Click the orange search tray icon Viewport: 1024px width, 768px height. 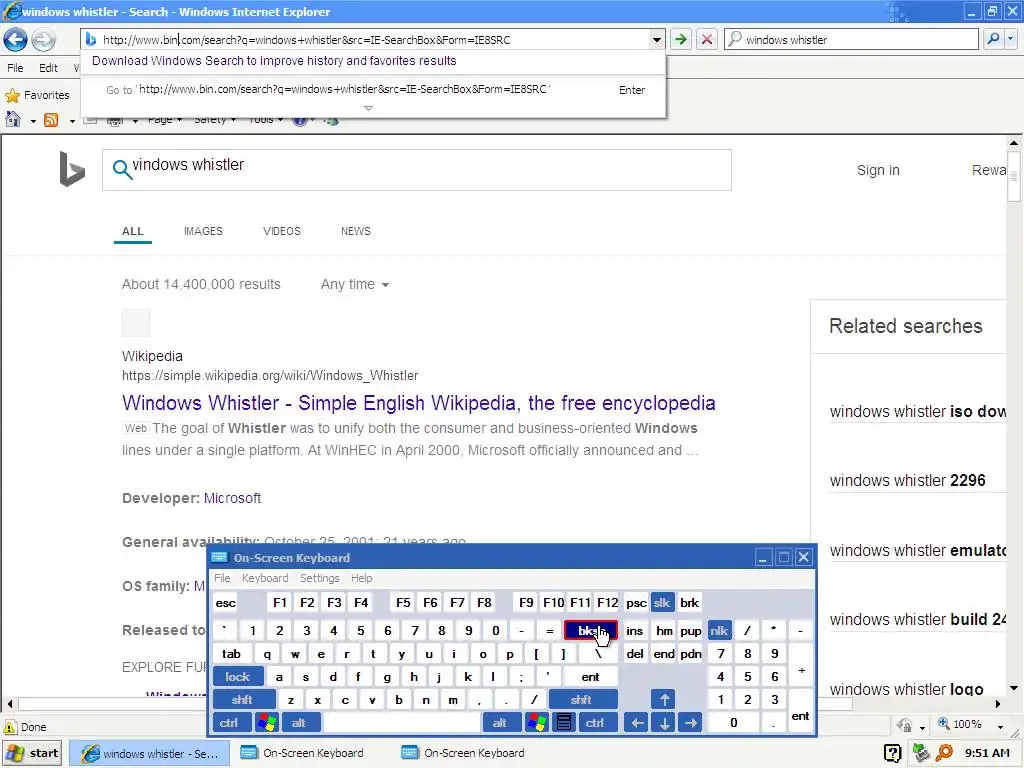tap(944, 753)
